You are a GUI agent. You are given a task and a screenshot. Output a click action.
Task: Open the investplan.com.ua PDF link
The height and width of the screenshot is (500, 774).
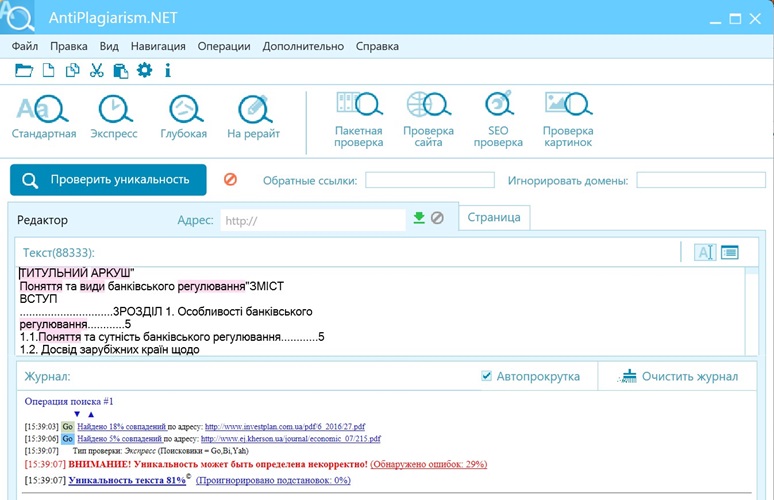point(285,426)
